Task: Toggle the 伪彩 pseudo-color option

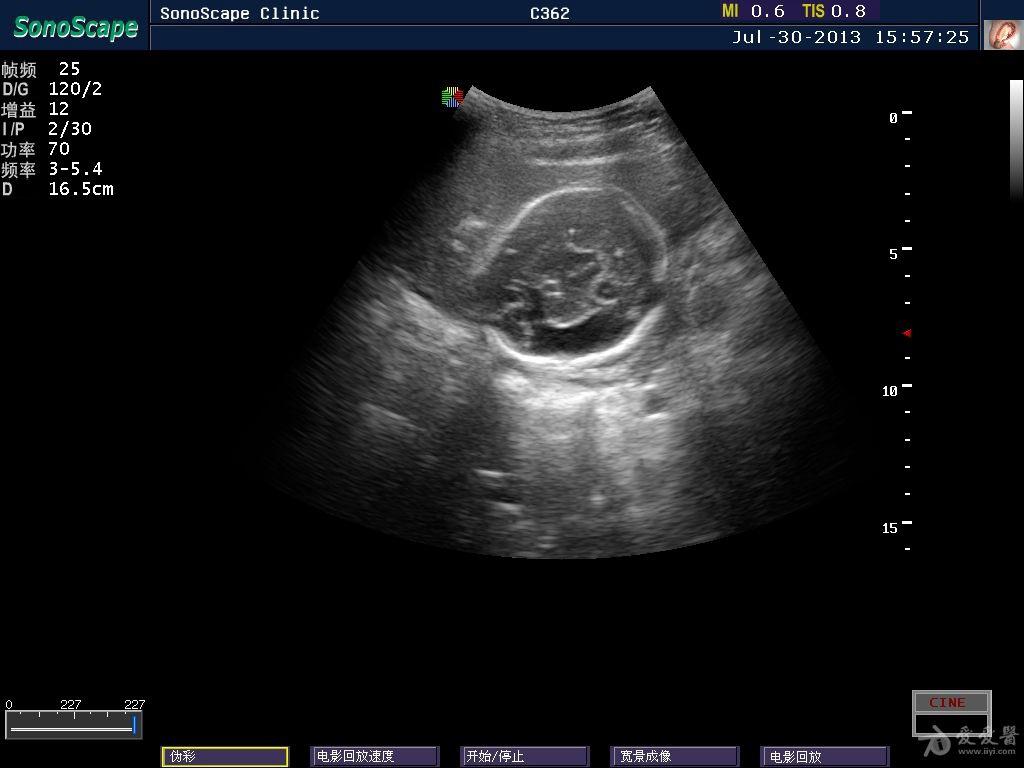Action: point(225,757)
